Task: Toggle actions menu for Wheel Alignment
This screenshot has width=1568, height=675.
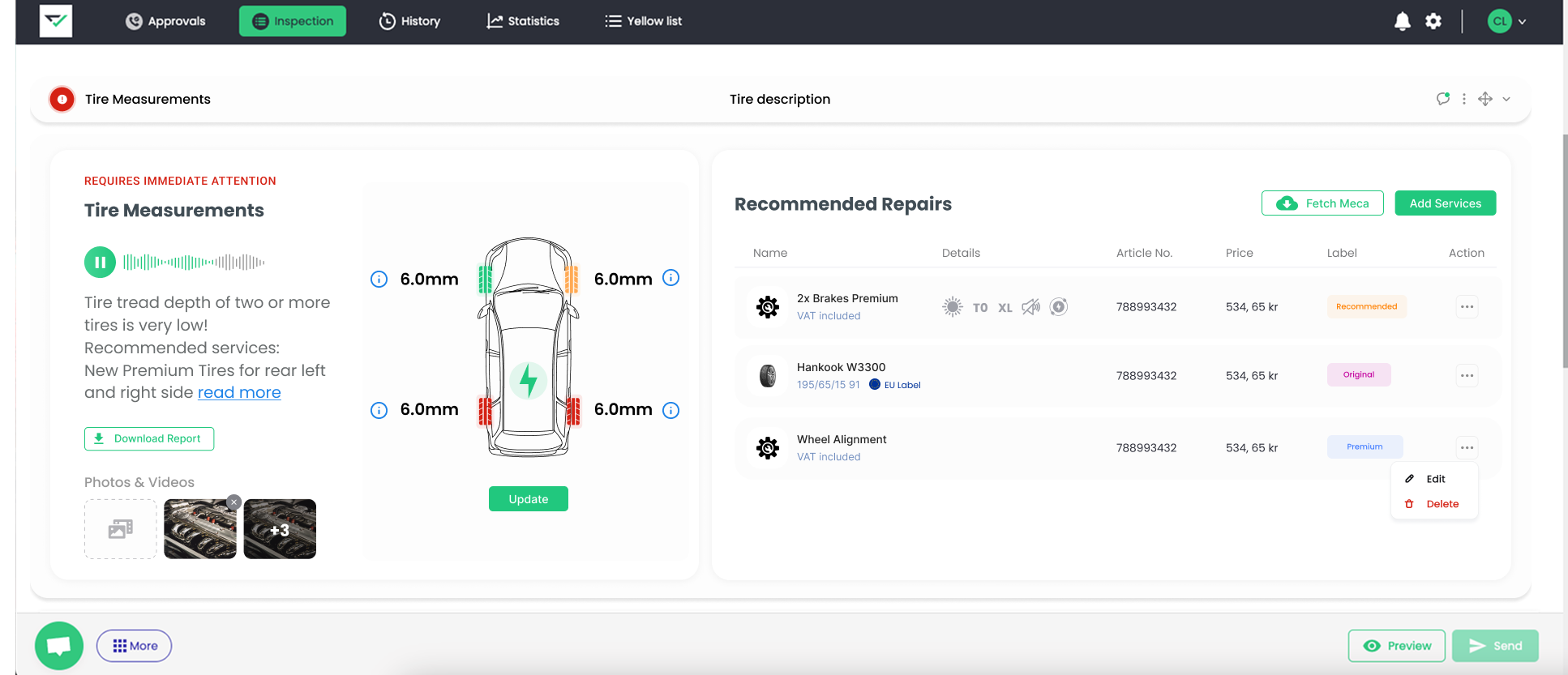Action: [1467, 447]
